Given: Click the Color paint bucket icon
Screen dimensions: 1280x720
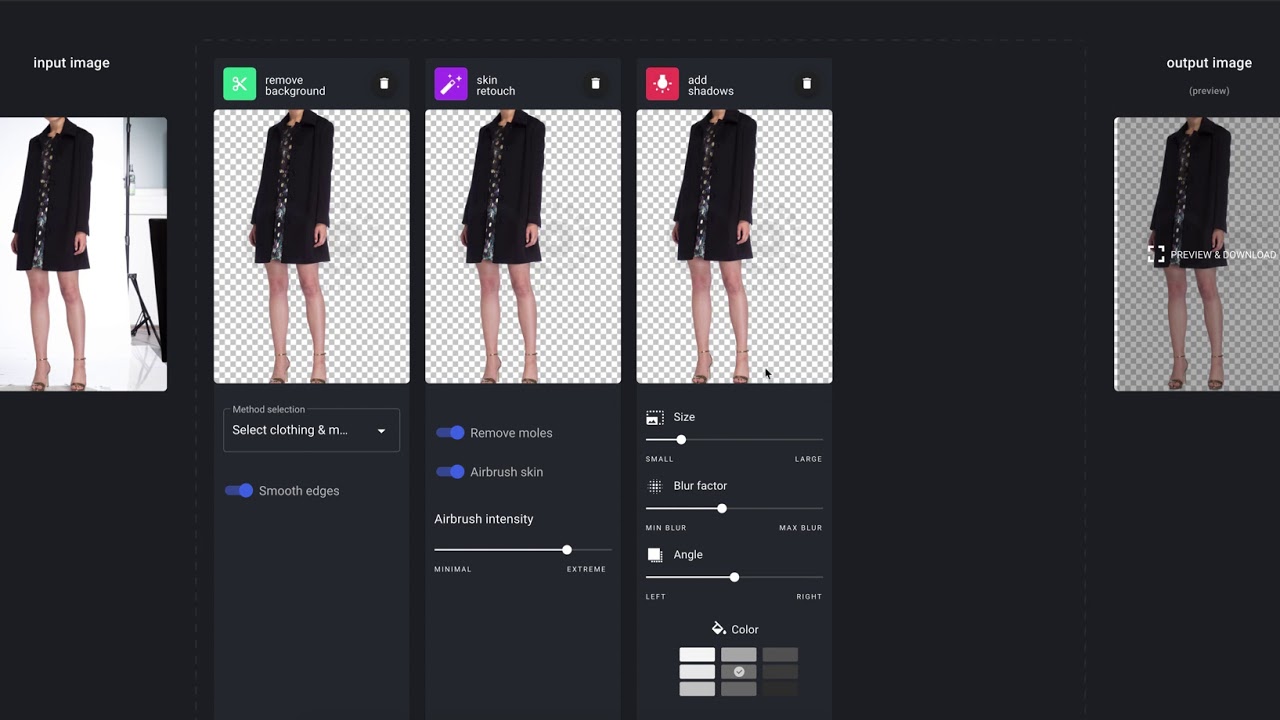Looking at the screenshot, I should click(718, 629).
